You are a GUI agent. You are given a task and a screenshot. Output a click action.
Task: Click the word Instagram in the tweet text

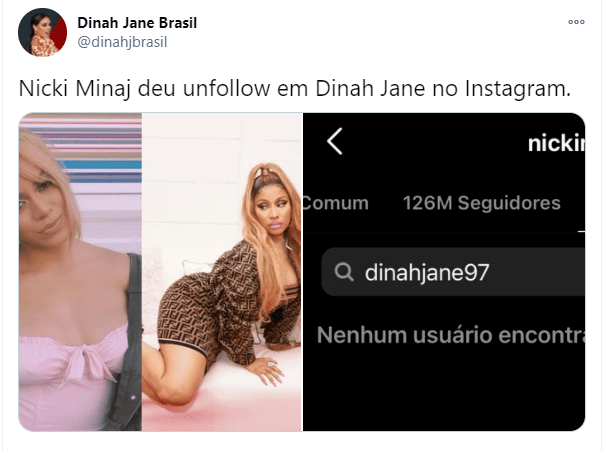[x=517, y=89]
